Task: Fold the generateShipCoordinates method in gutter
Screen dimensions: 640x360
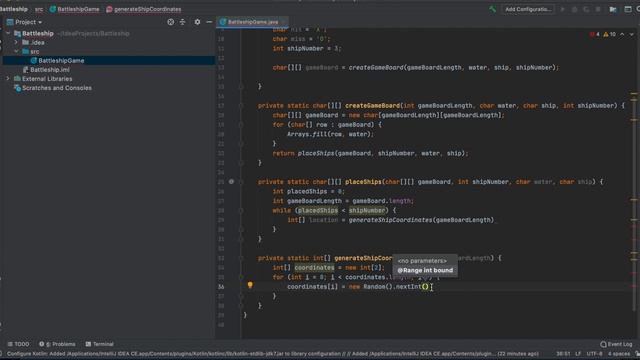Action: coord(241,258)
